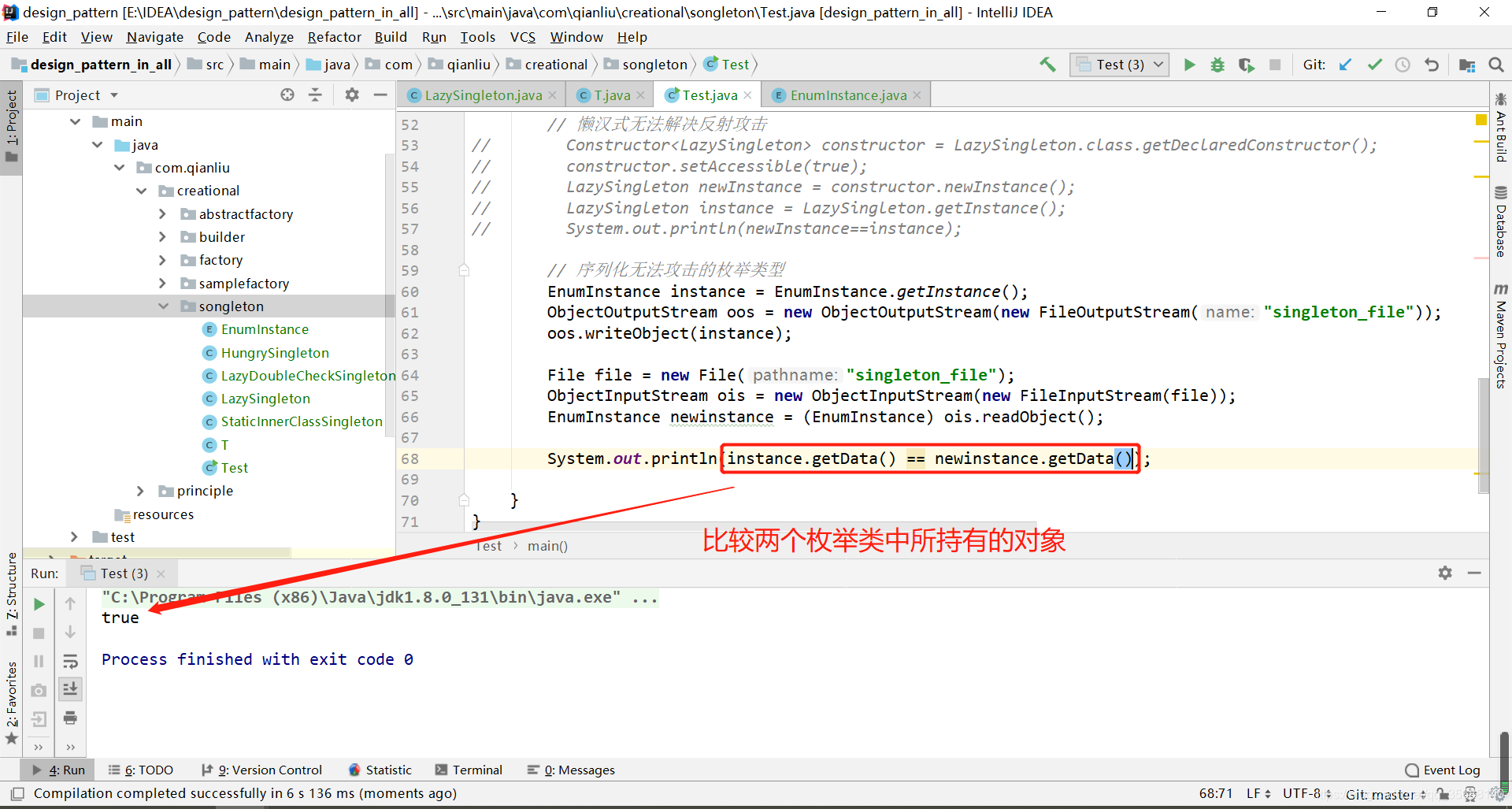Open Project panel settings gear

click(x=352, y=95)
